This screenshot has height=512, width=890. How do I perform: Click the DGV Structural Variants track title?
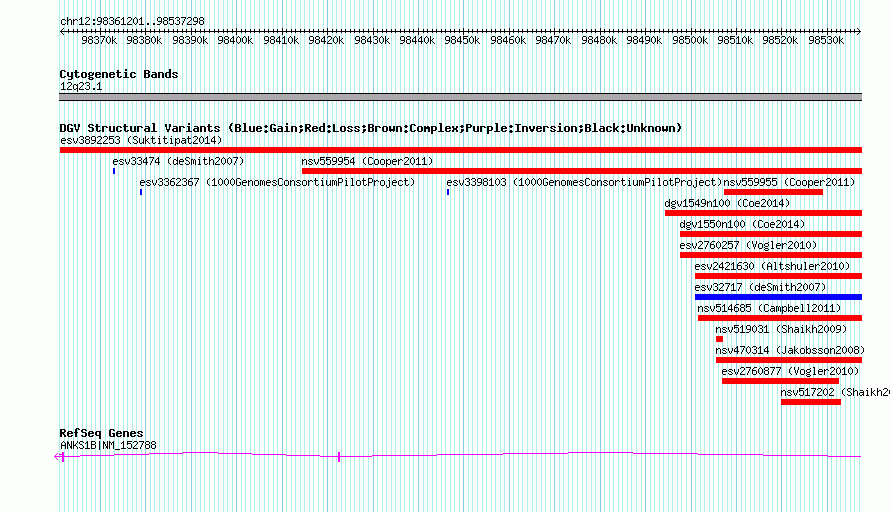pos(371,128)
